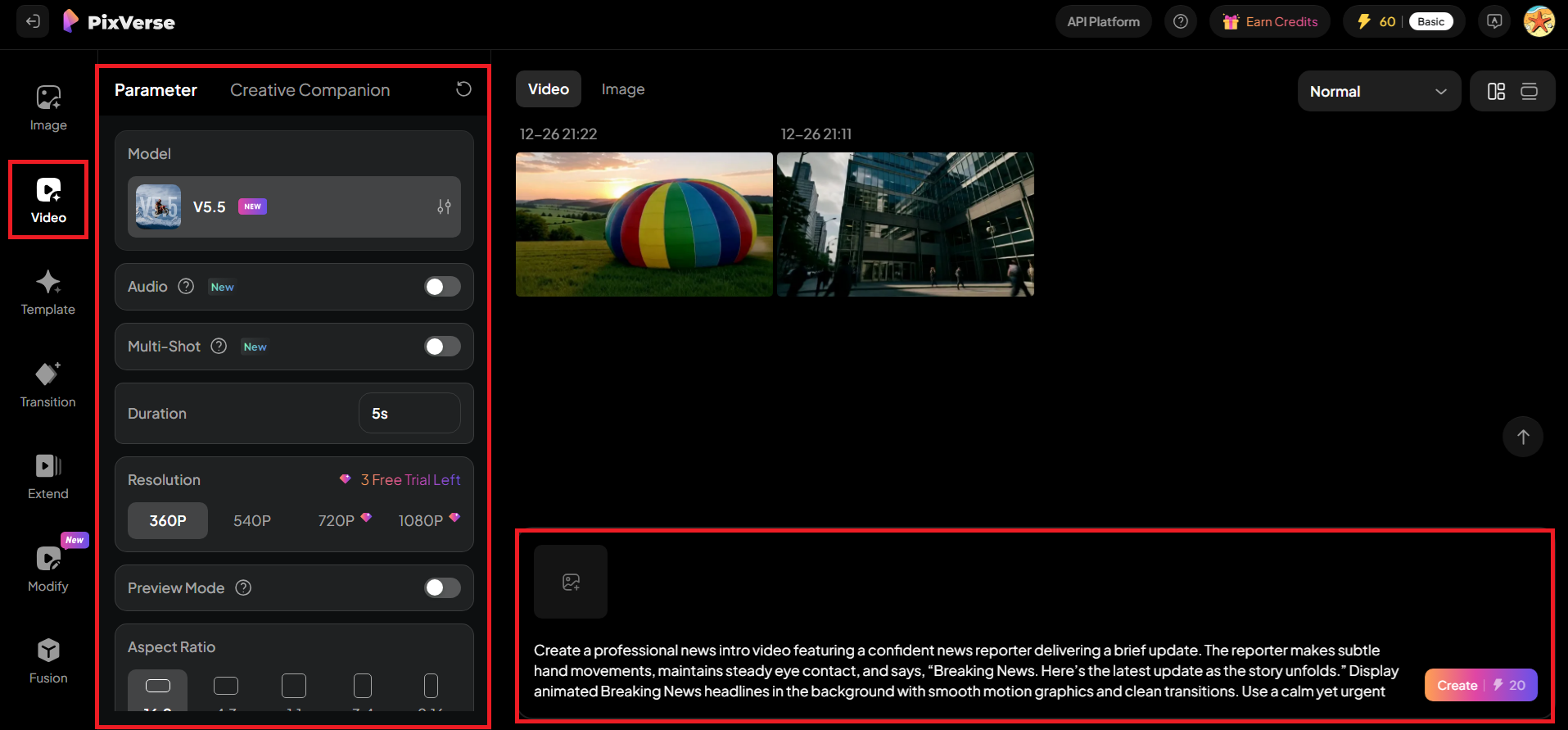Image resolution: width=1568 pixels, height=730 pixels.
Task: Switch to grid layout view icon
Action: [1496, 91]
